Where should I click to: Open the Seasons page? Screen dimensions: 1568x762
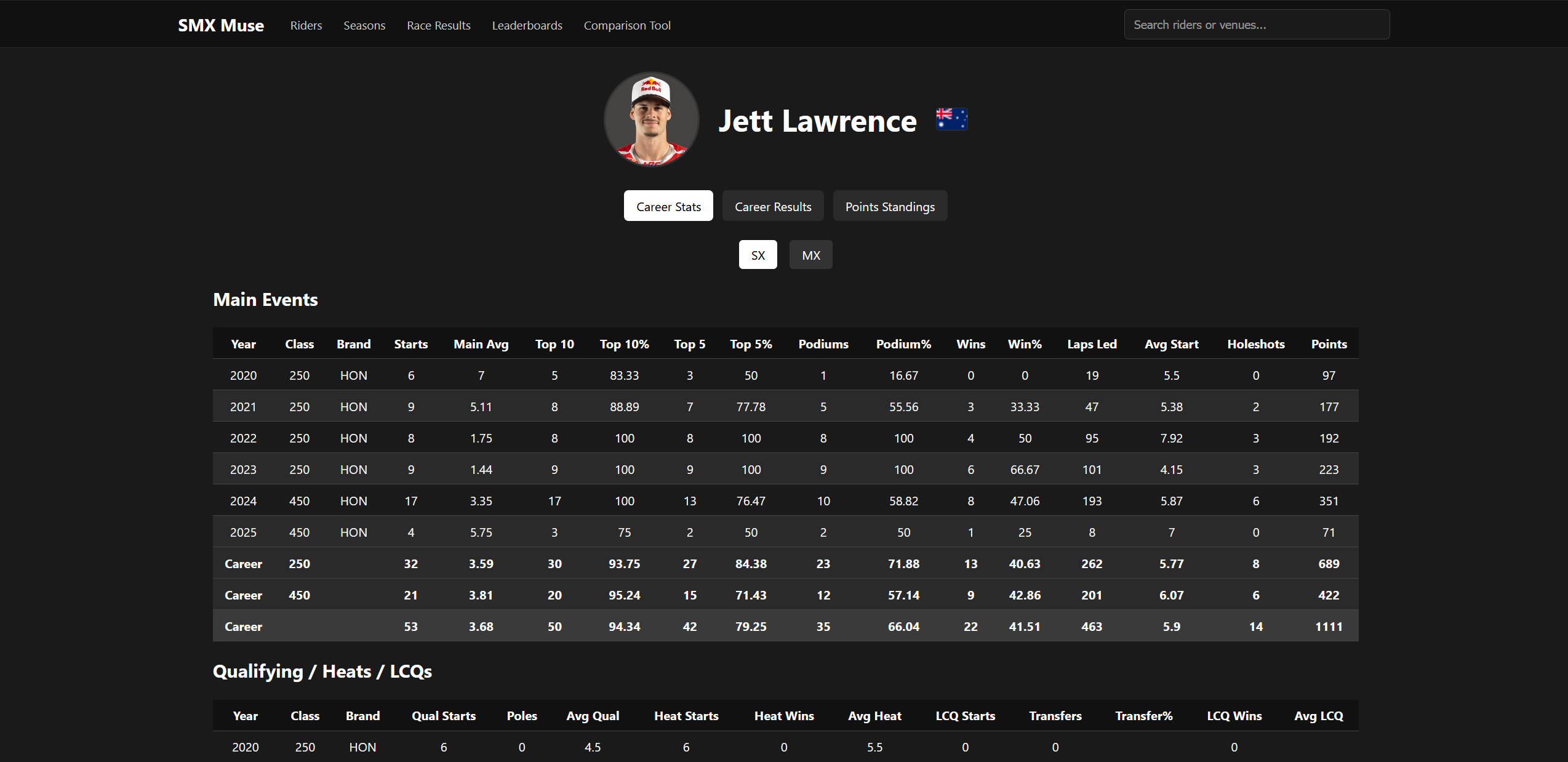(x=364, y=25)
